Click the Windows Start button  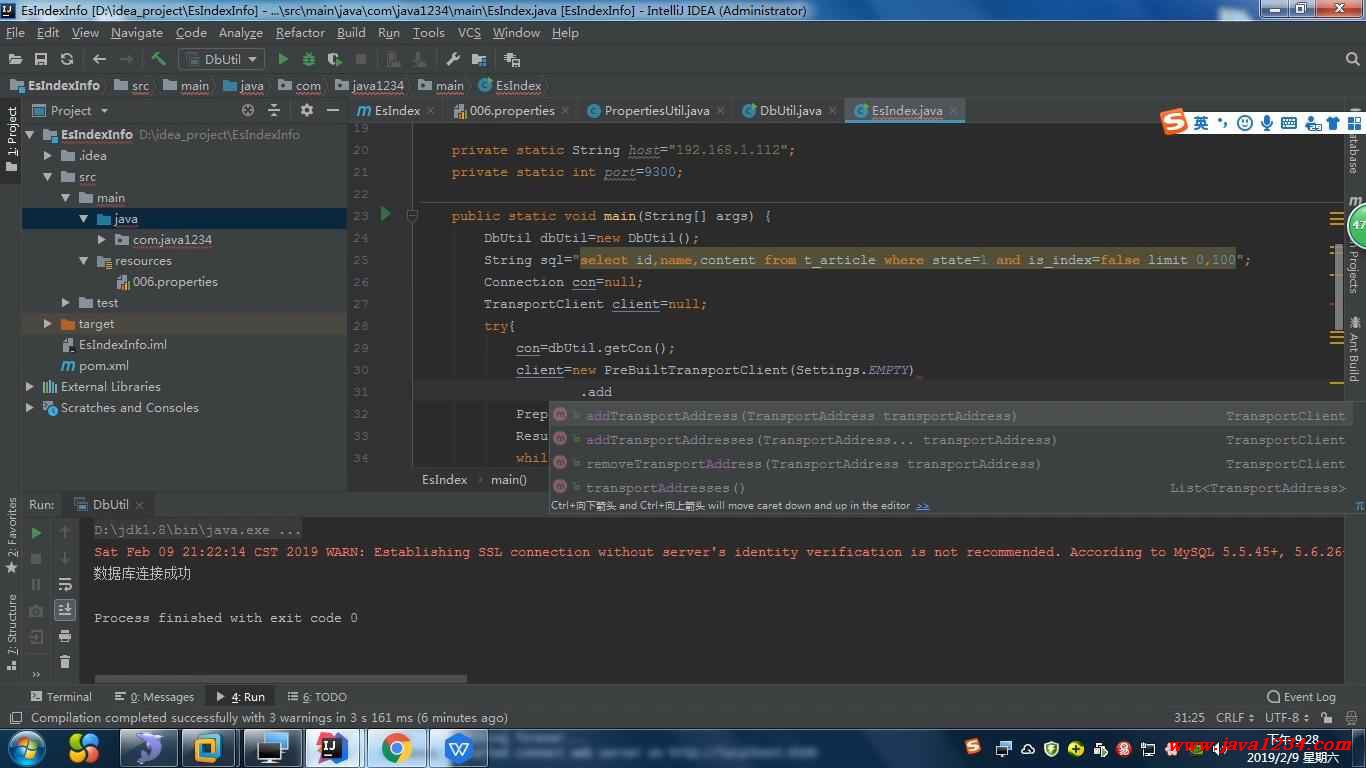27,748
